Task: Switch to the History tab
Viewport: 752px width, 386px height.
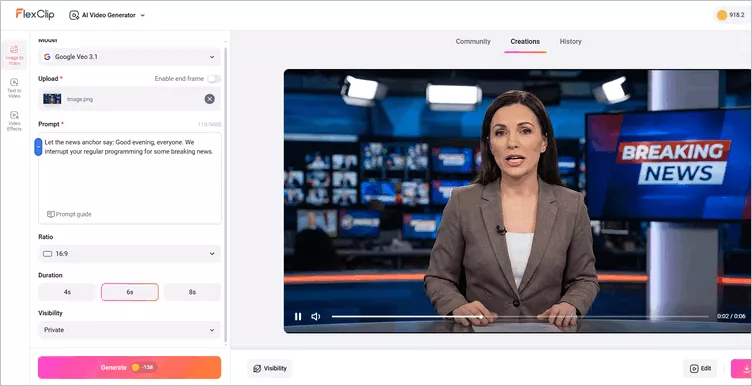Action: tap(570, 42)
